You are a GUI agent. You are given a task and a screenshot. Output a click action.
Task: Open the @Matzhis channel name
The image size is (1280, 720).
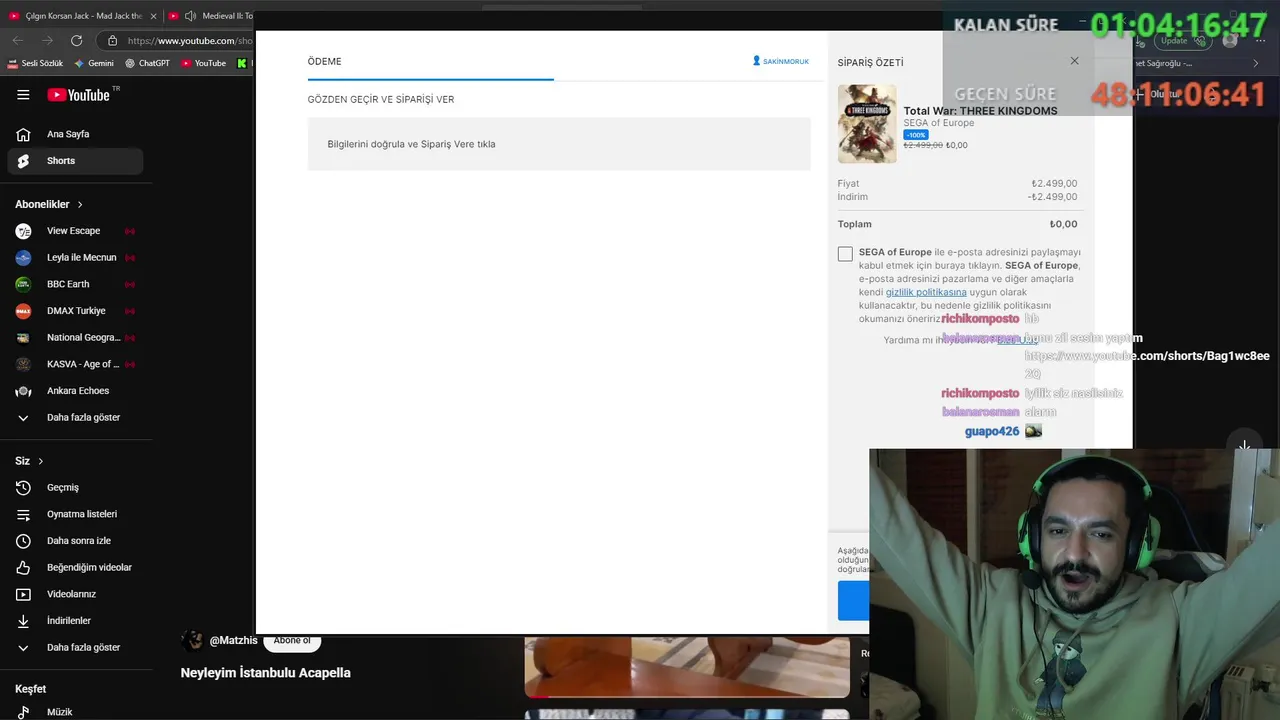point(234,640)
